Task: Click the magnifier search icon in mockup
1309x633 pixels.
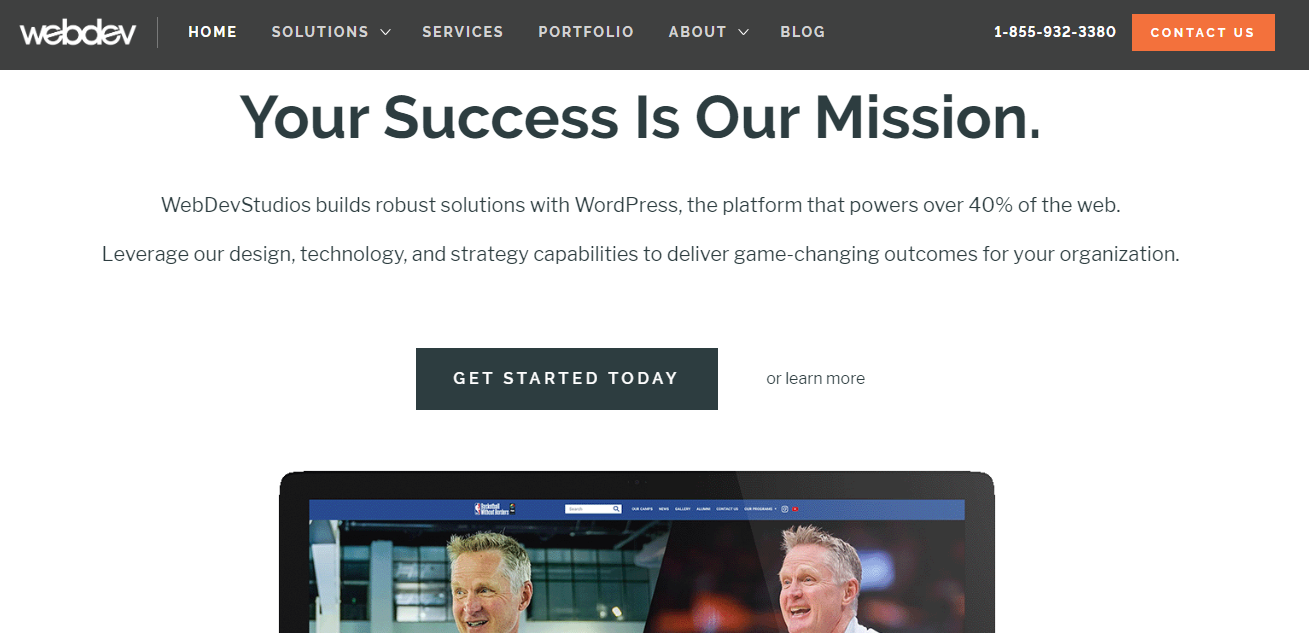Action: pyautogui.click(x=616, y=509)
